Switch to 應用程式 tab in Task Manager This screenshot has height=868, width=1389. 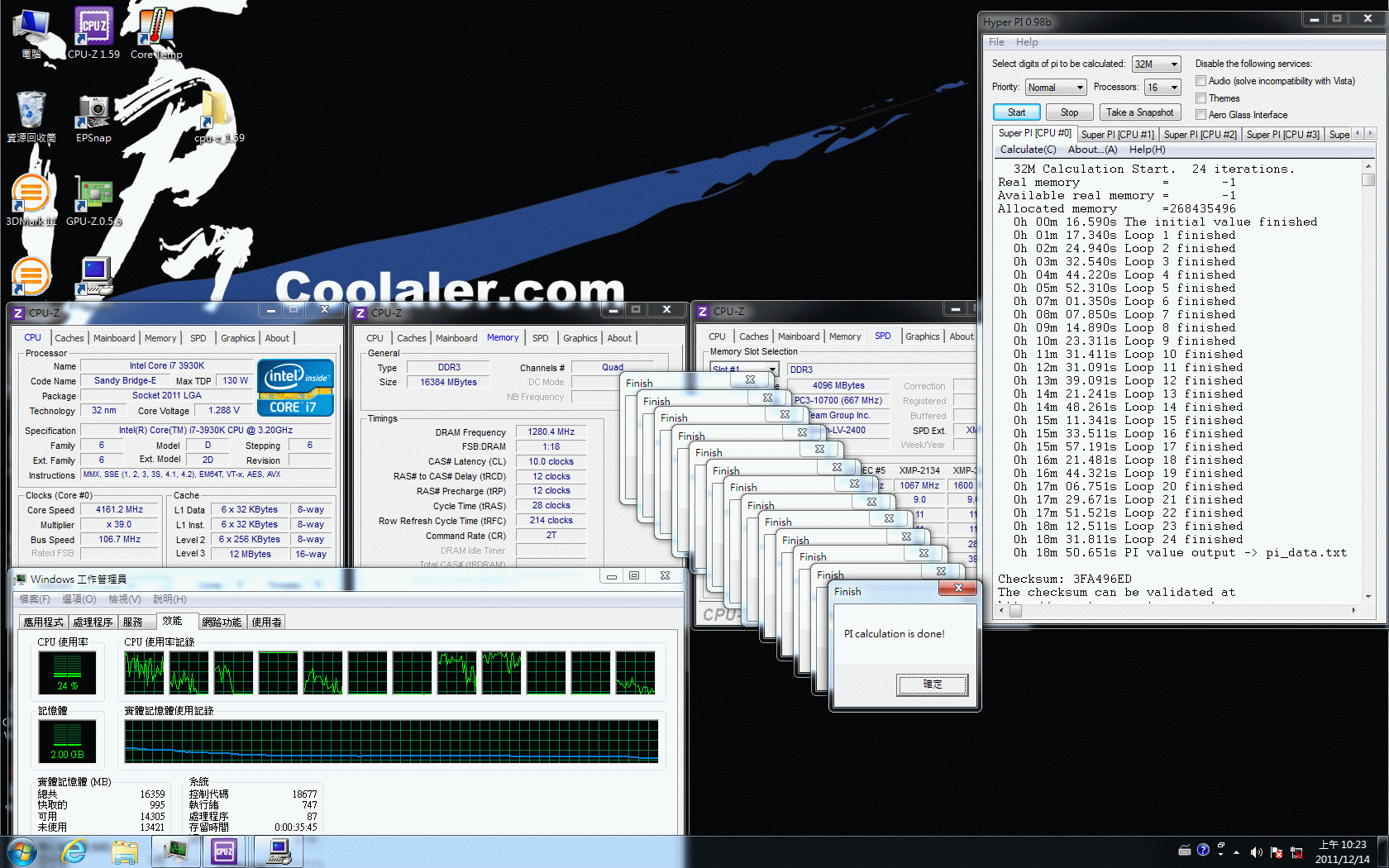tap(43, 622)
